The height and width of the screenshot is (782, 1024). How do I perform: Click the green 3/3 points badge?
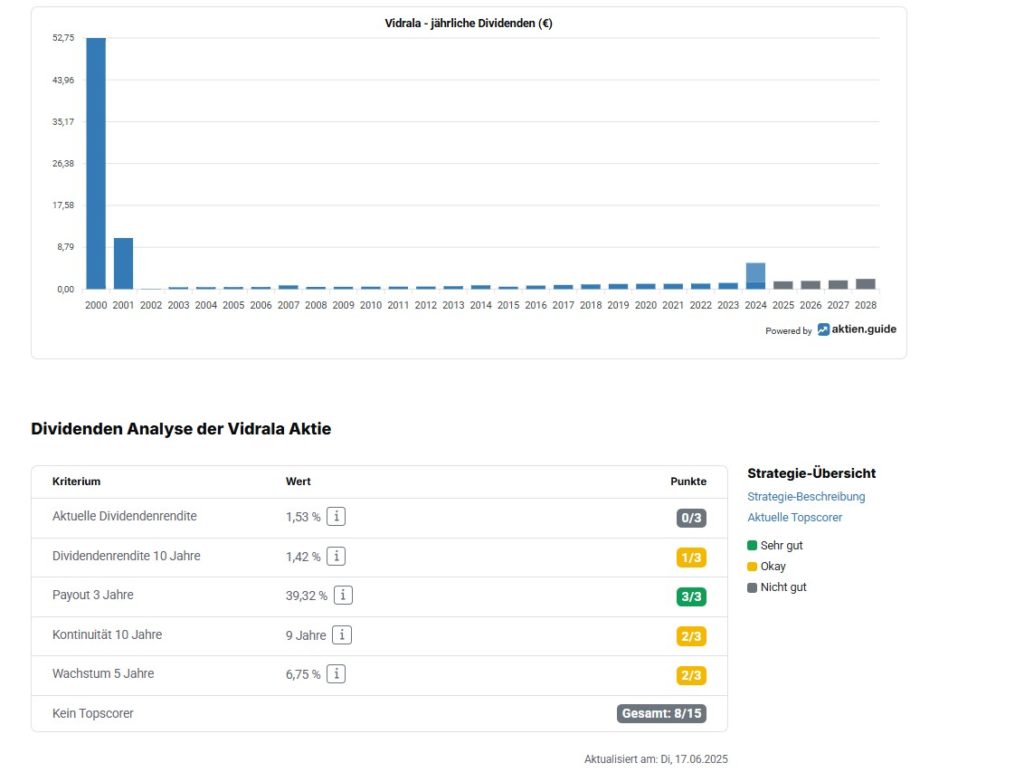691,596
